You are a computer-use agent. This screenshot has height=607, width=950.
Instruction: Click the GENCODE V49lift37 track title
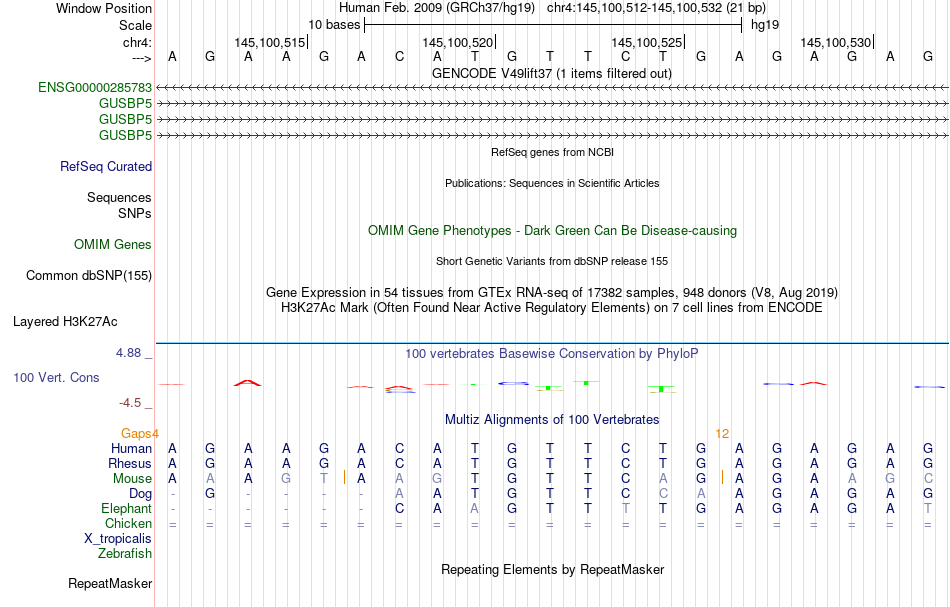[x=552, y=74]
